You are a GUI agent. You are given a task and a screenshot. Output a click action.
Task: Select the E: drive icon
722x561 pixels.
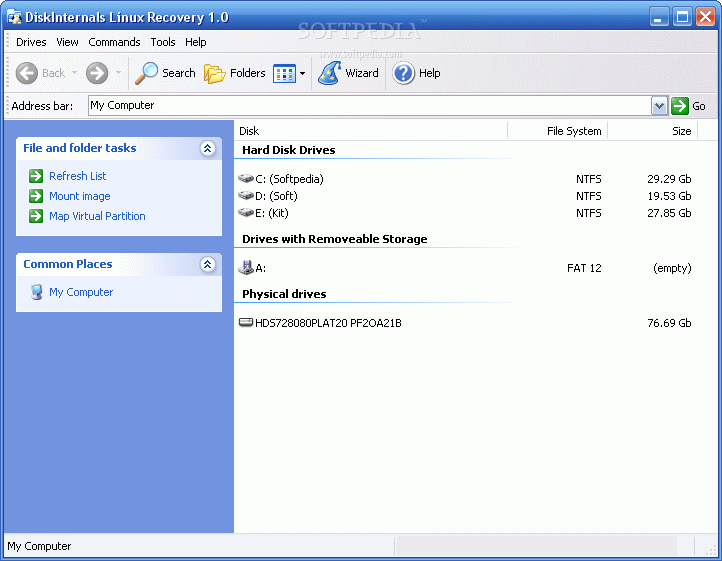pyautogui.click(x=246, y=212)
